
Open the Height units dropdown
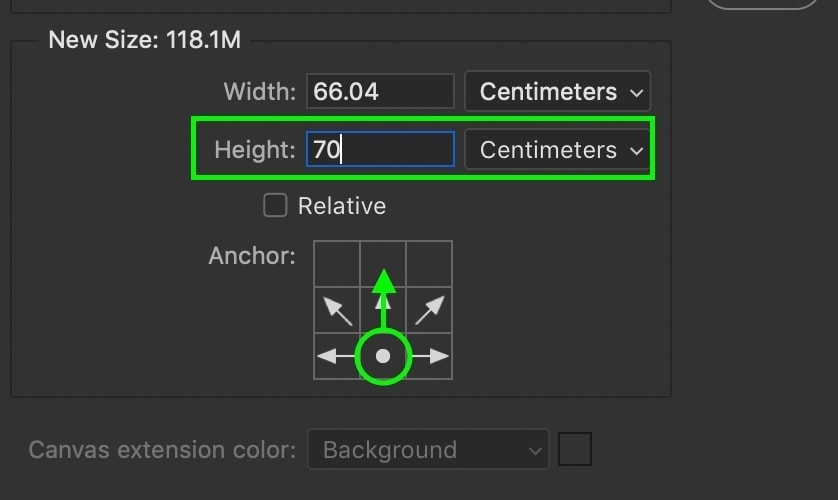click(x=557, y=150)
